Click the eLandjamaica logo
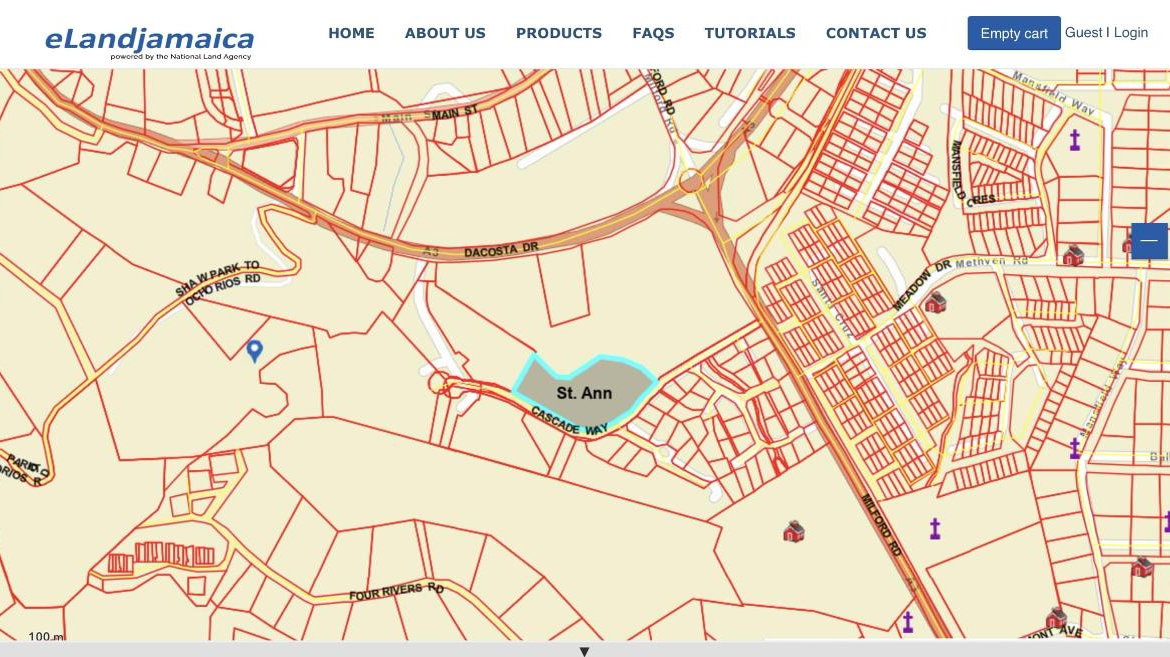This screenshot has width=1170, height=657. point(149,40)
